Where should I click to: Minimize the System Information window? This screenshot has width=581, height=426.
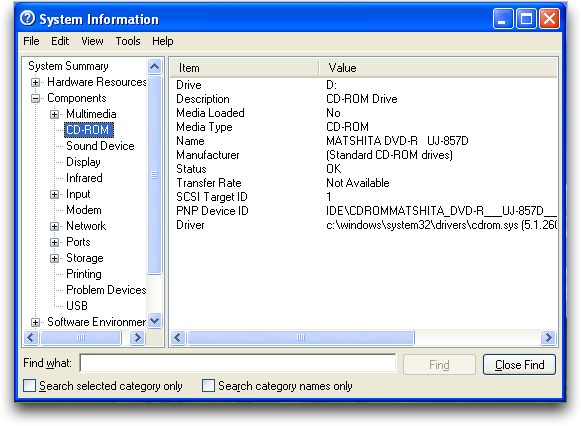[503, 19]
